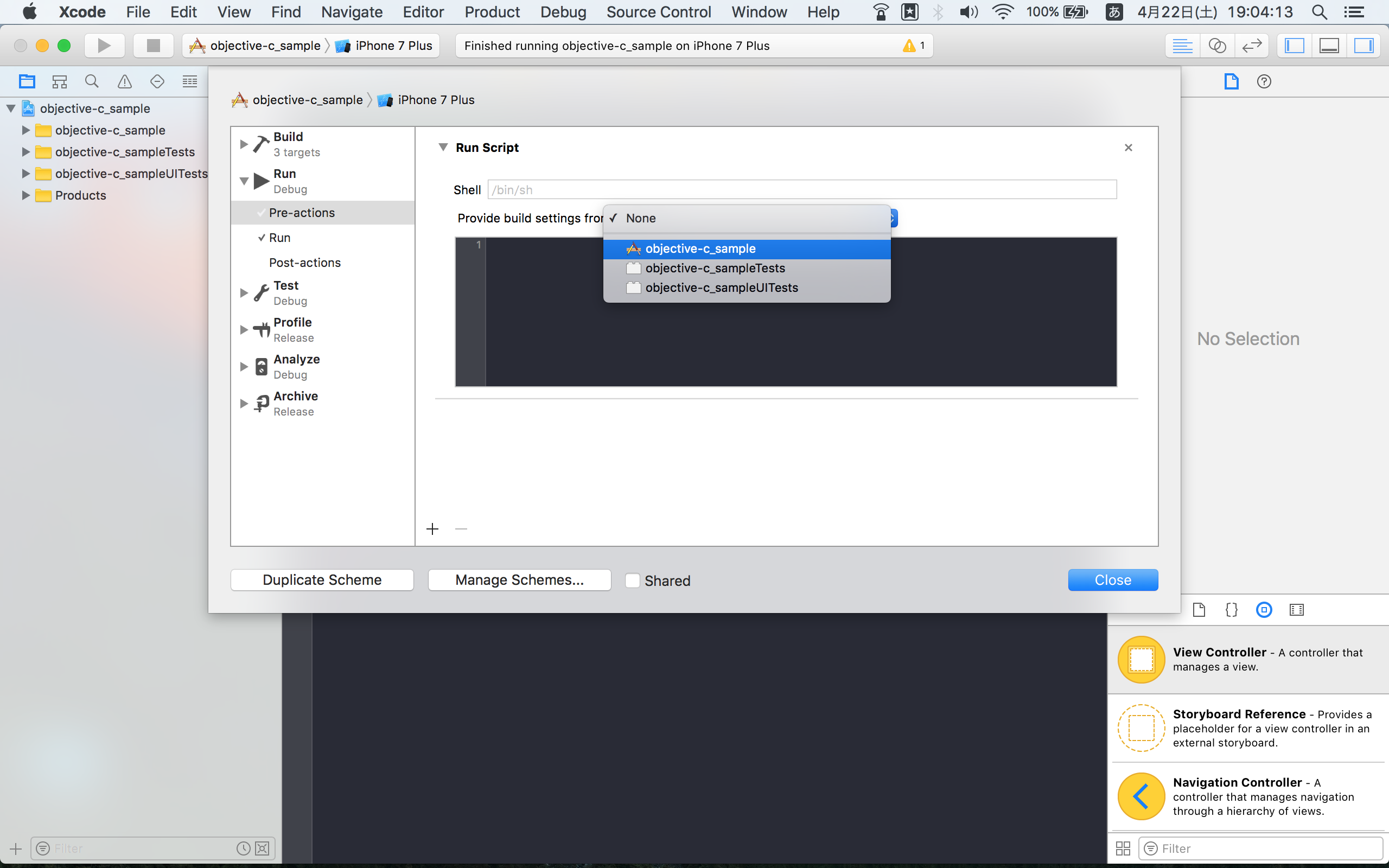This screenshot has height=868, width=1389.
Task: Expand the Products folder
Action: pos(26,195)
